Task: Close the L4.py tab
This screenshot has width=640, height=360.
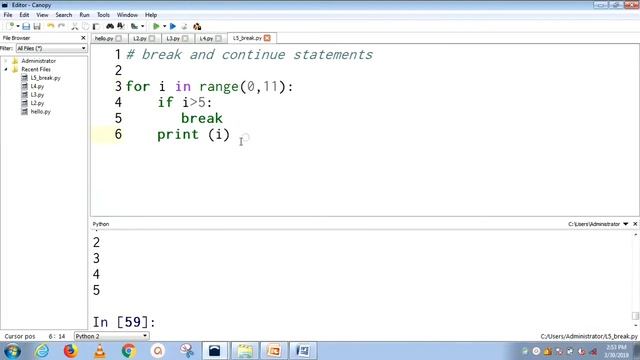Action: tap(218, 38)
